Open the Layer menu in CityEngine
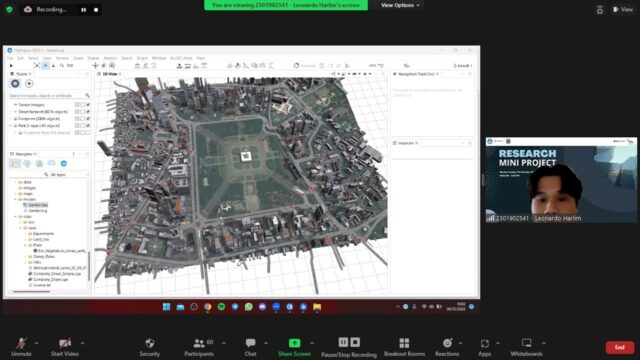Screen dimensions: 640x360 tap(47, 58)
